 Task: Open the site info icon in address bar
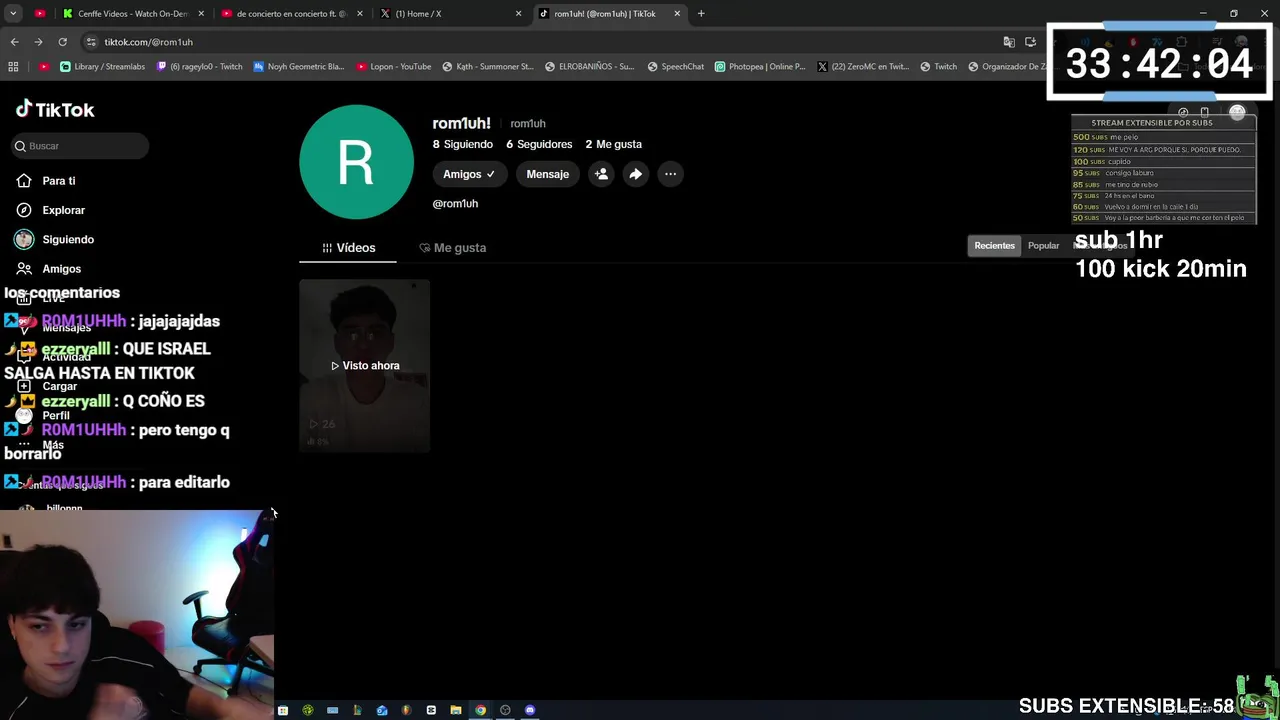coord(91,42)
